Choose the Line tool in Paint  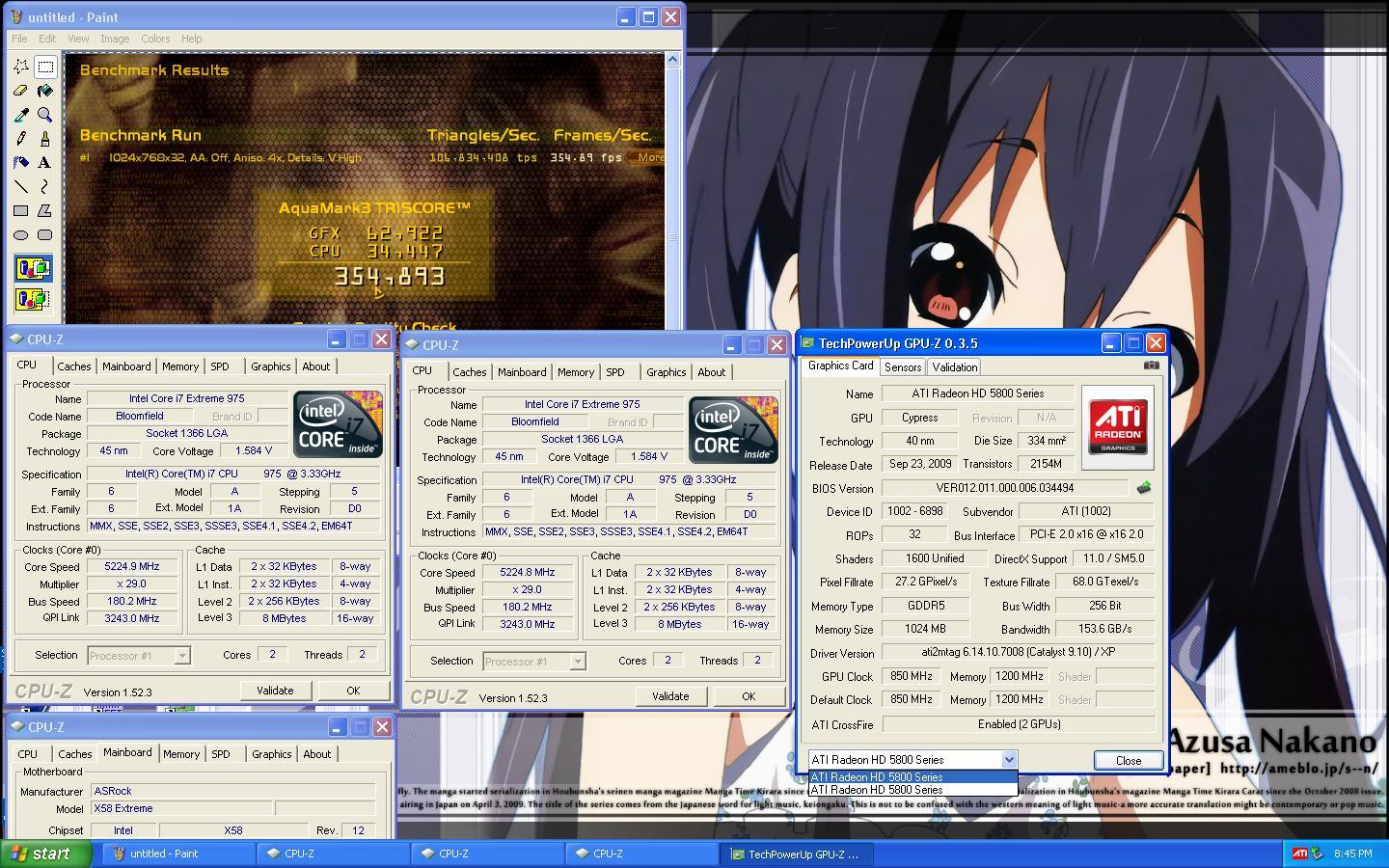(x=21, y=186)
